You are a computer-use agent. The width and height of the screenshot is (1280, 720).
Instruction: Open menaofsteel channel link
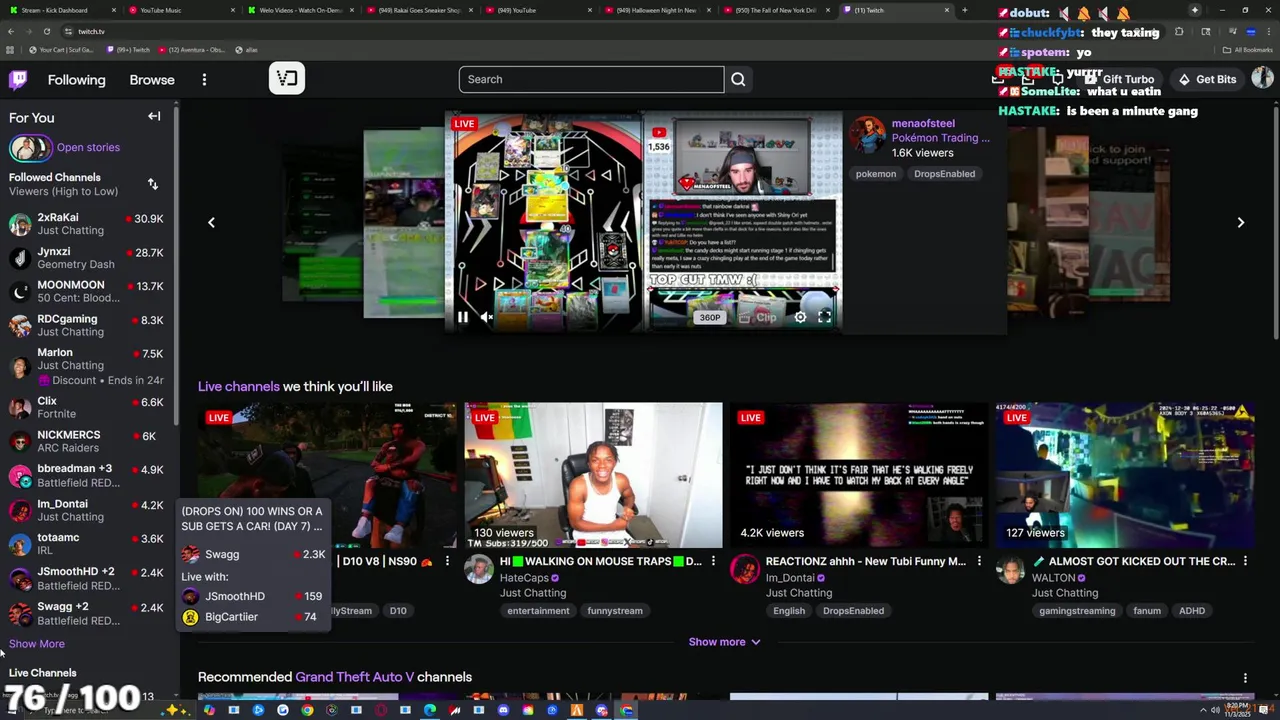[x=923, y=123]
